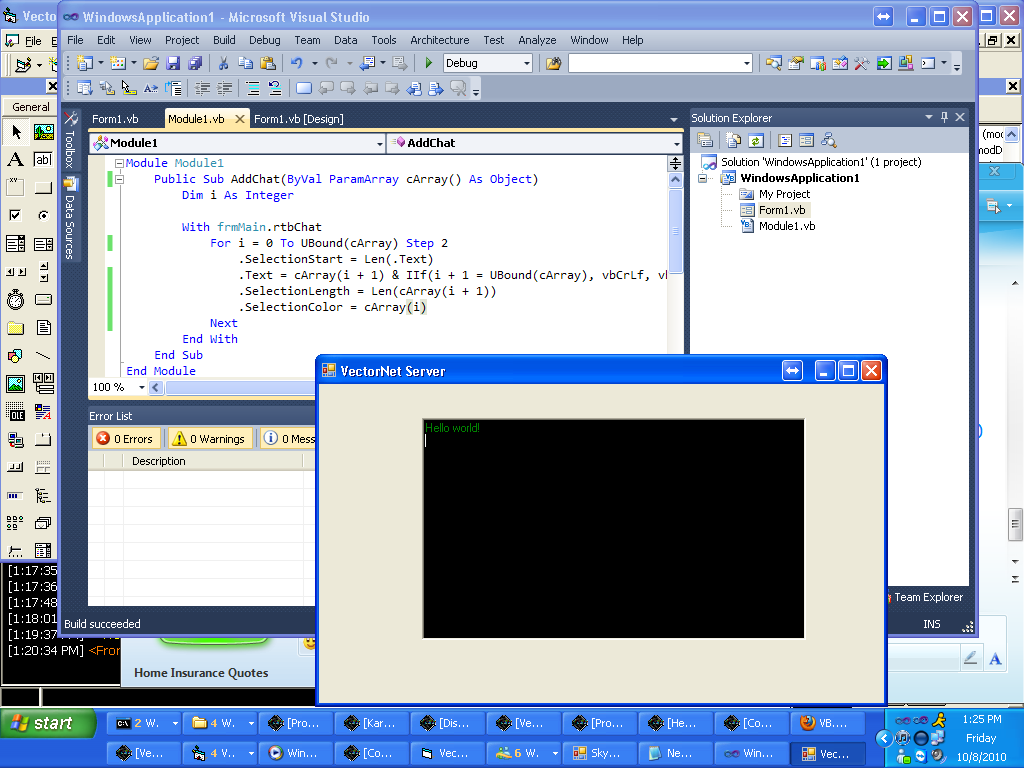1024x768 pixels.
Task: Toggle the 0 Warnings filter
Action: (208, 439)
